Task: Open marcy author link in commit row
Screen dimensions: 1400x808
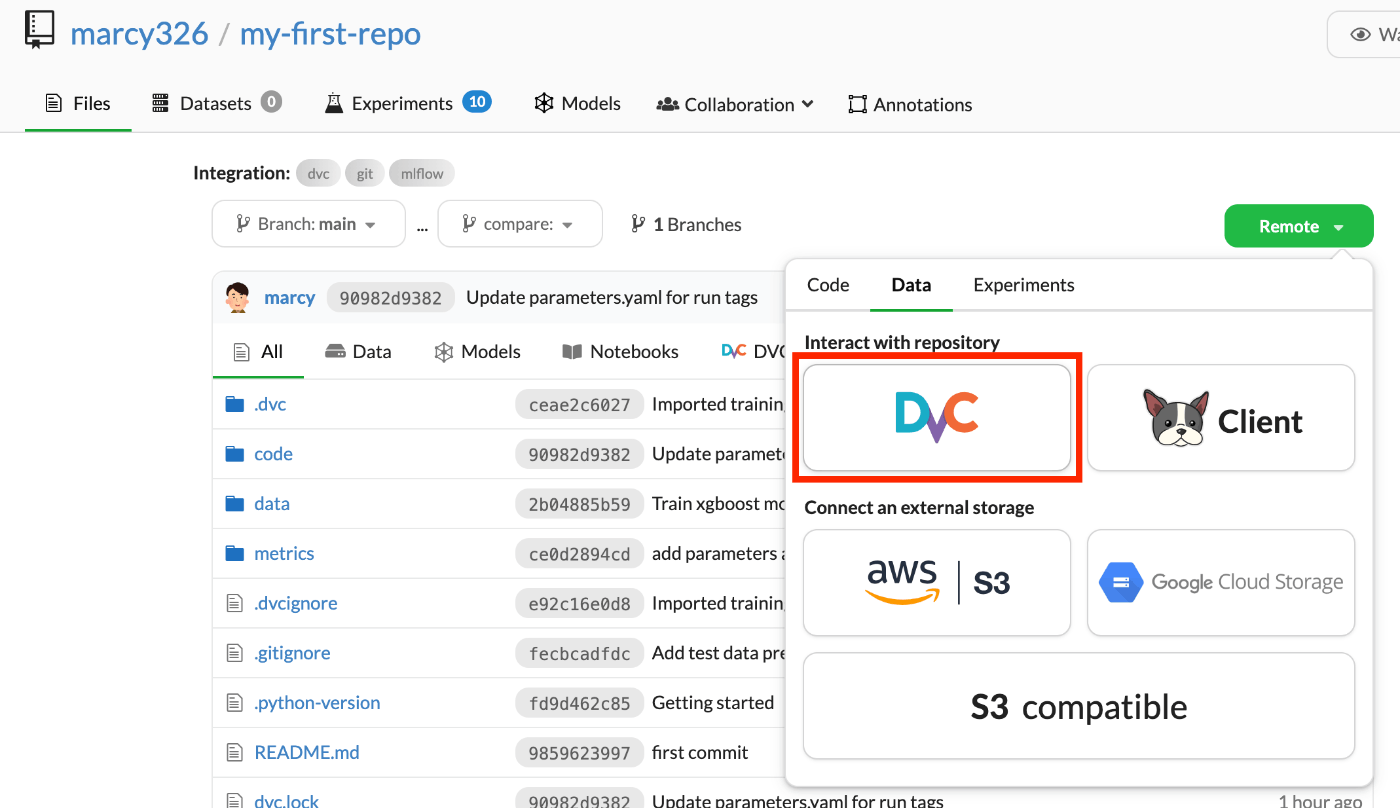Action: click(x=289, y=297)
